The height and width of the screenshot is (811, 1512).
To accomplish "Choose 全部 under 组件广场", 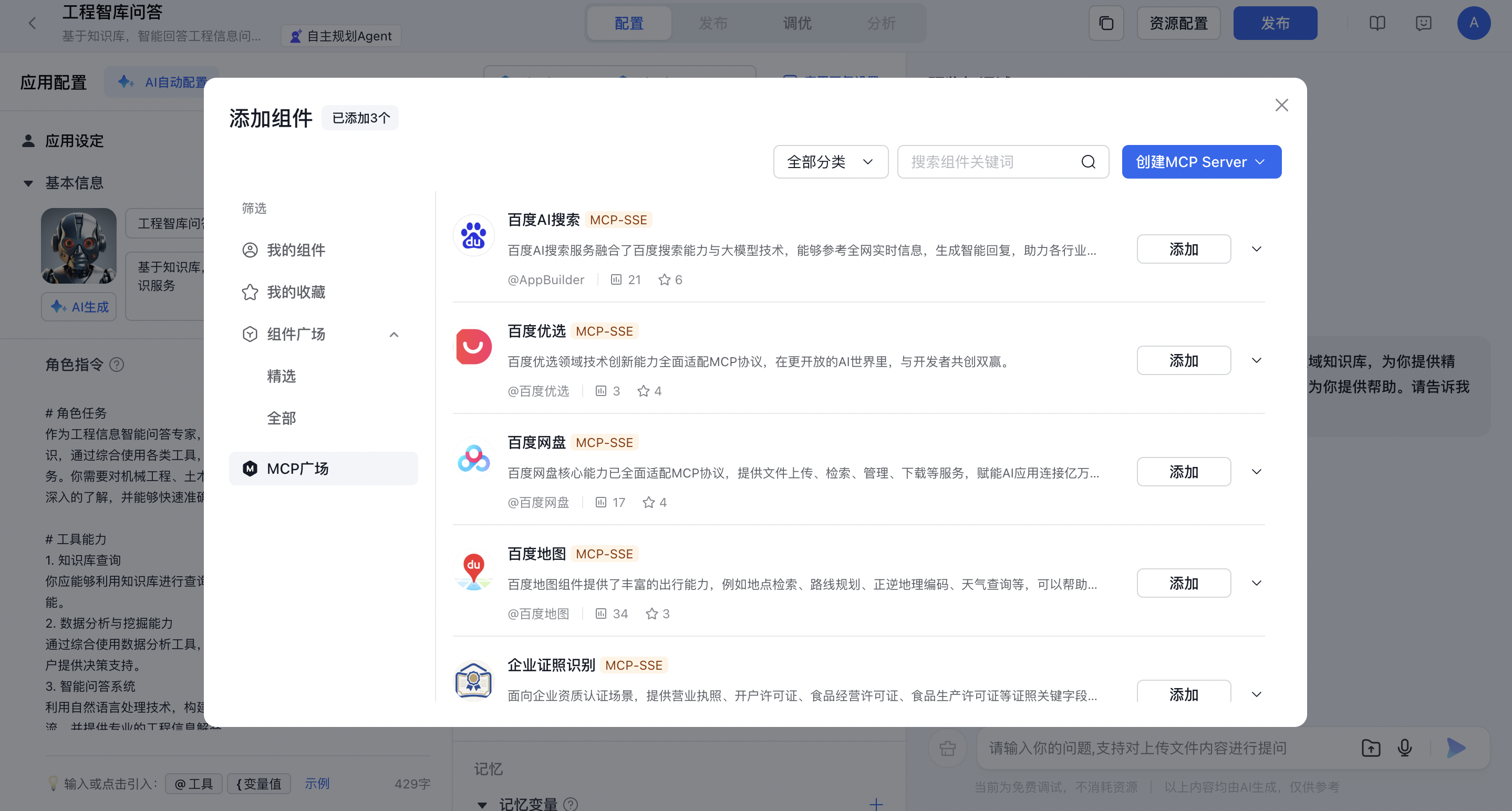I will 281,419.
